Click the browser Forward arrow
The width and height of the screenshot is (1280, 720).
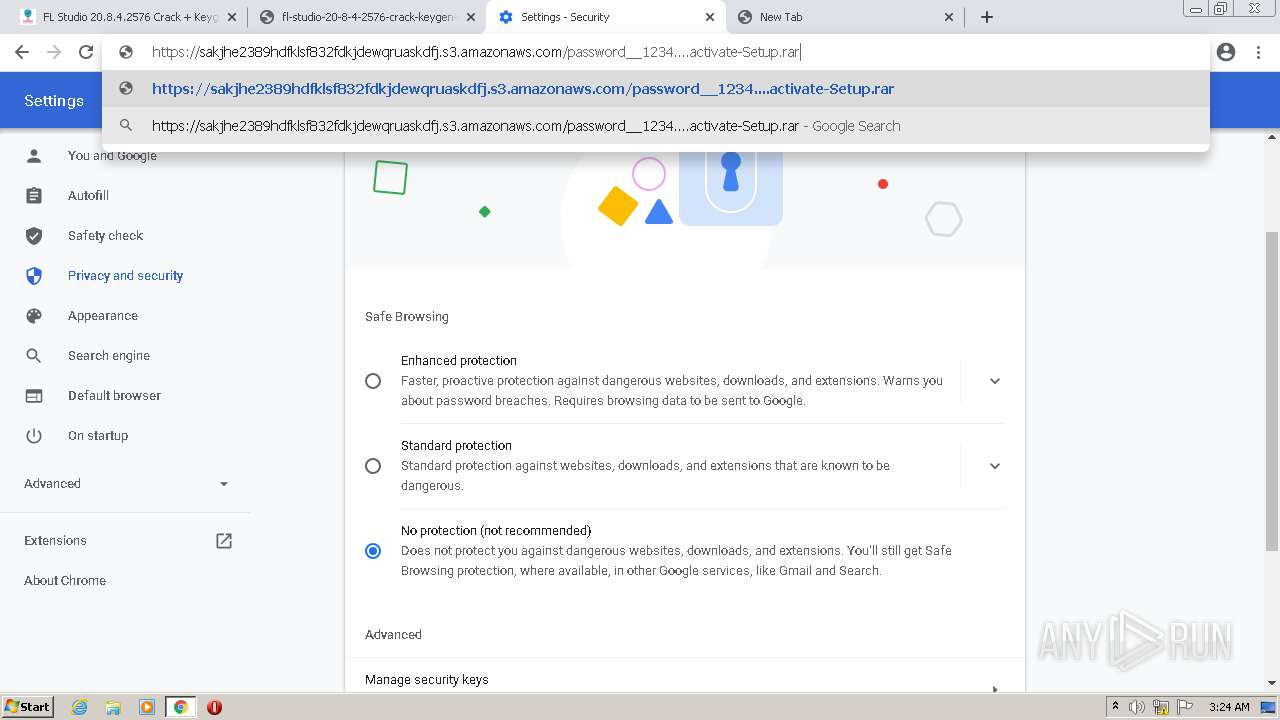tap(54, 52)
